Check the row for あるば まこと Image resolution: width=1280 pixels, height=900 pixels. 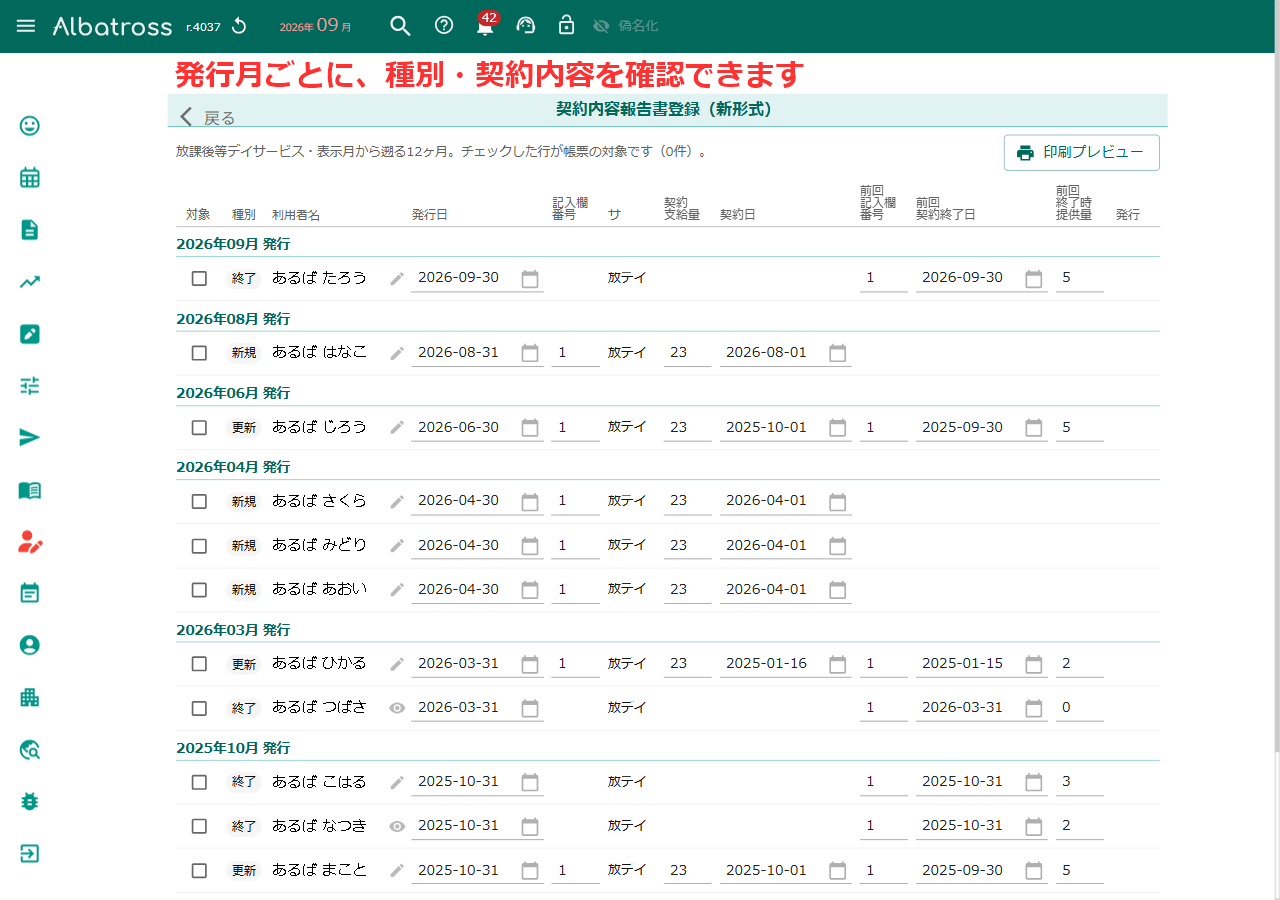point(199,871)
